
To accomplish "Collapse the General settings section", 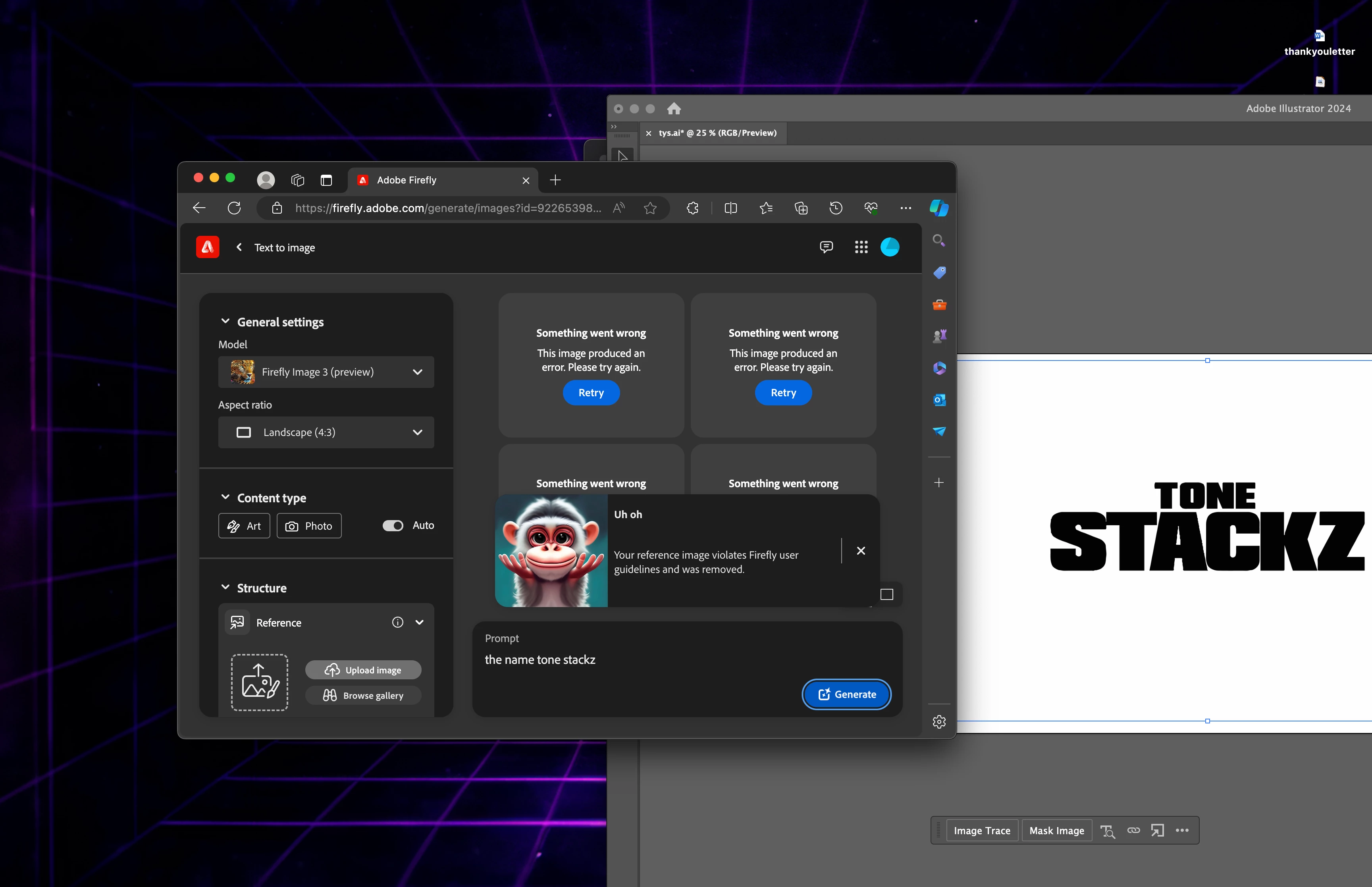I will tap(225, 321).
